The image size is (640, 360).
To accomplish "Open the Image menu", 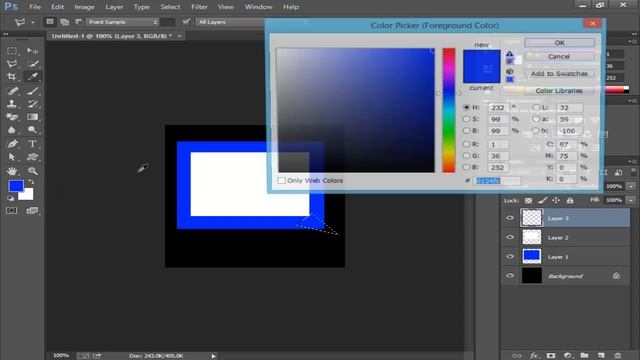I will pos(84,7).
